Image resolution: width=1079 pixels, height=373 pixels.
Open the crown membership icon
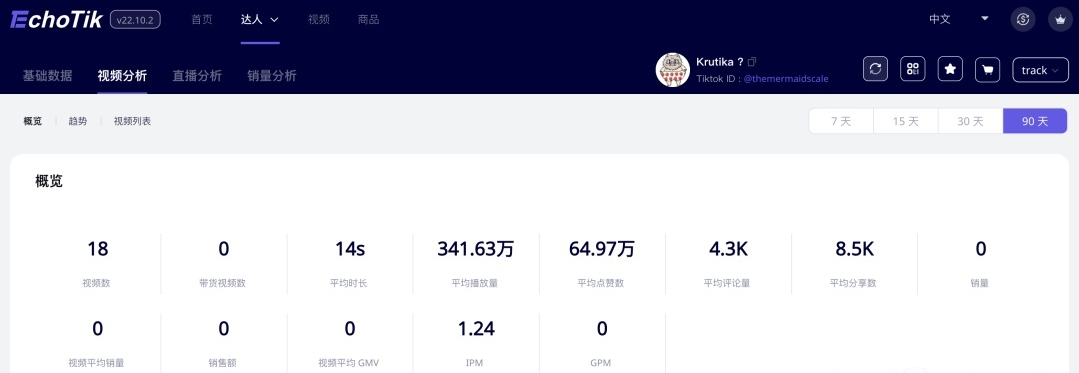[1060, 19]
